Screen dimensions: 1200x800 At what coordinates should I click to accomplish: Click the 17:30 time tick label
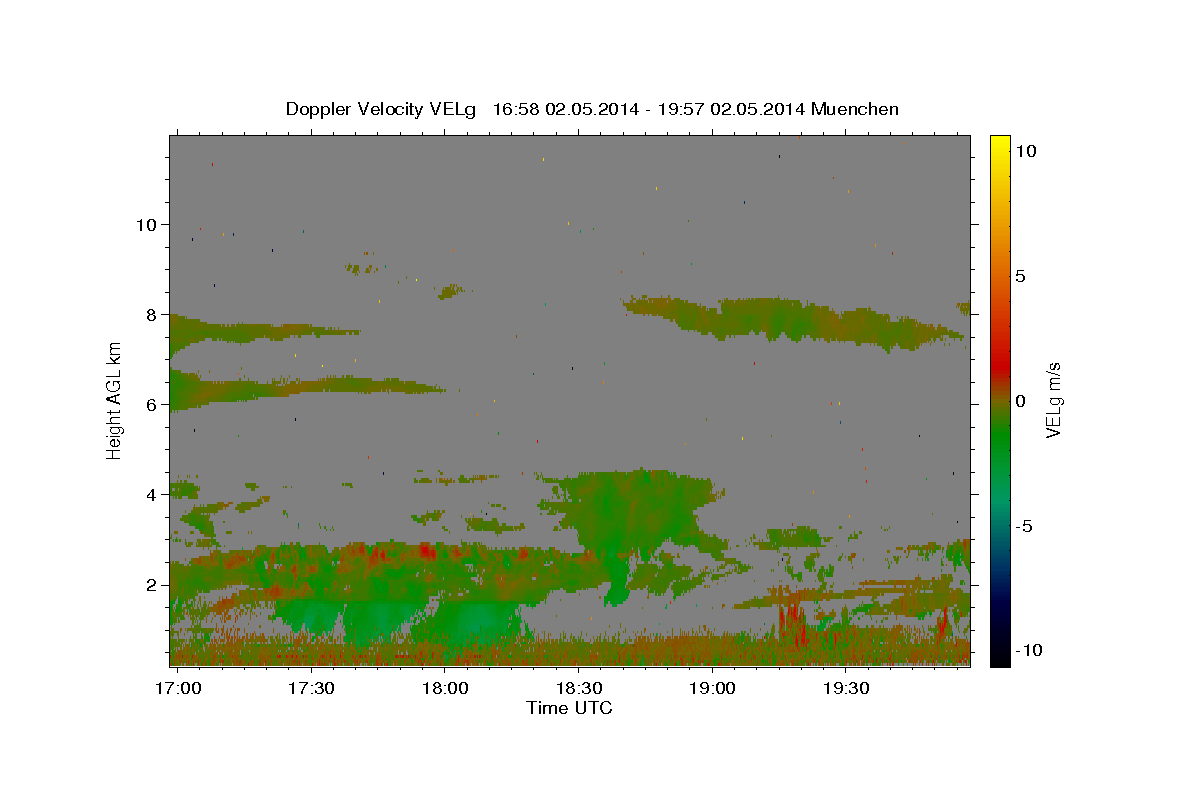[312, 689]
